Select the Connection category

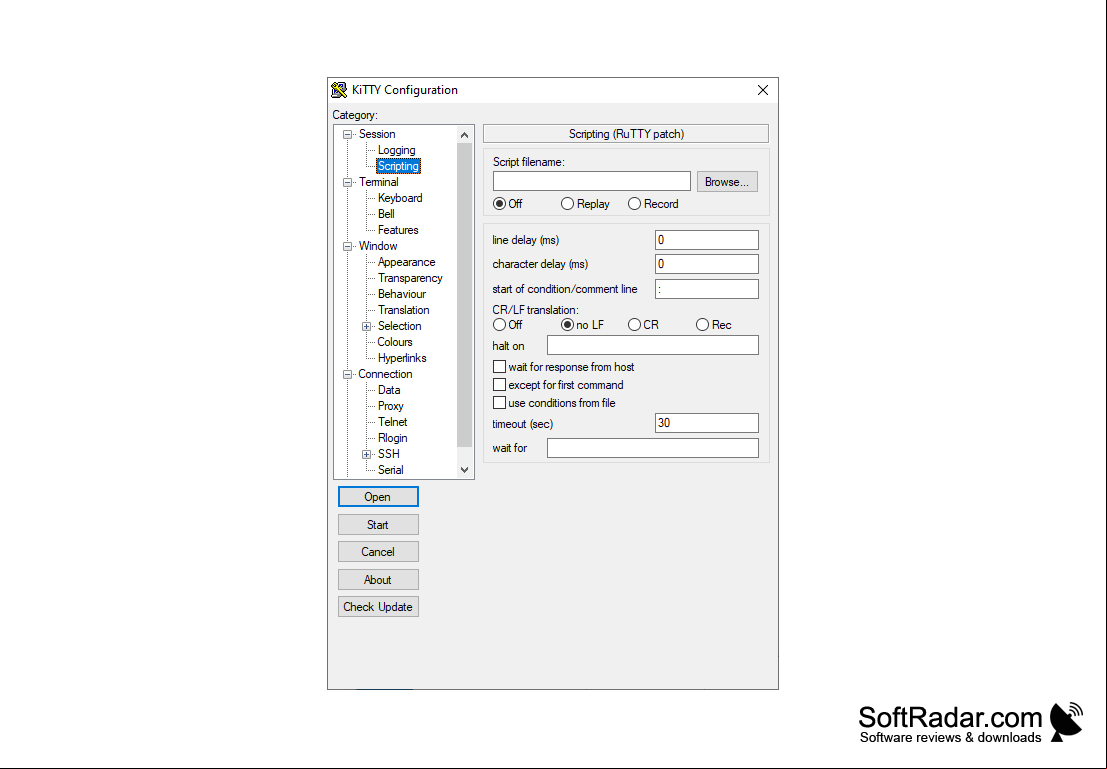coord(385,374)
